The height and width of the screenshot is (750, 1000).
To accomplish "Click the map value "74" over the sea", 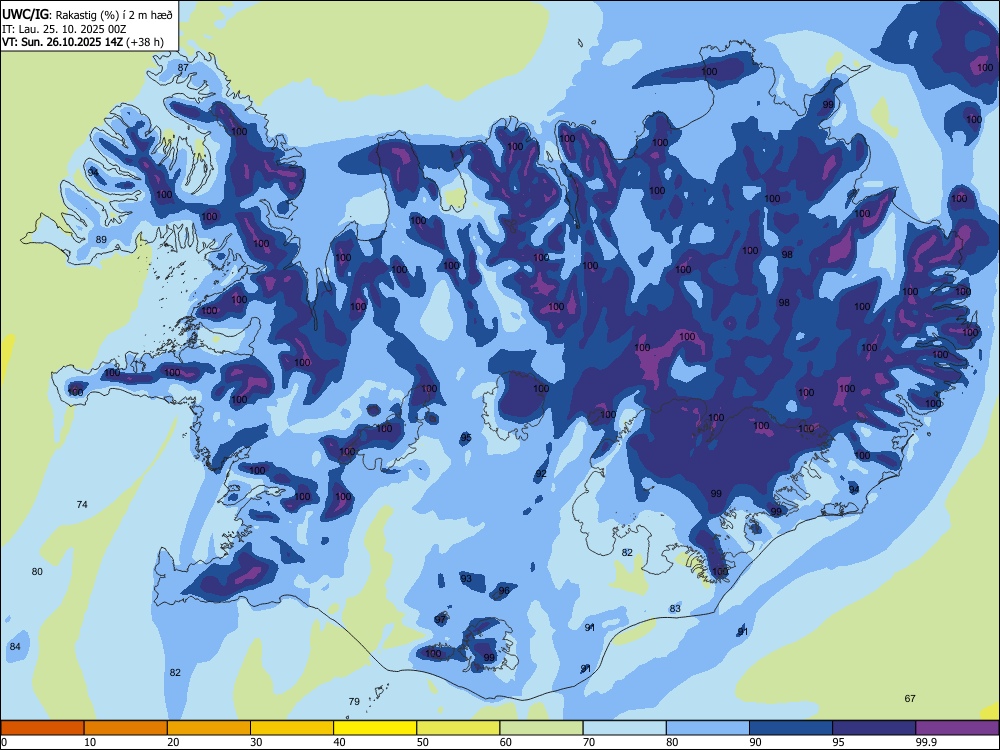I will tap(82, 504).
